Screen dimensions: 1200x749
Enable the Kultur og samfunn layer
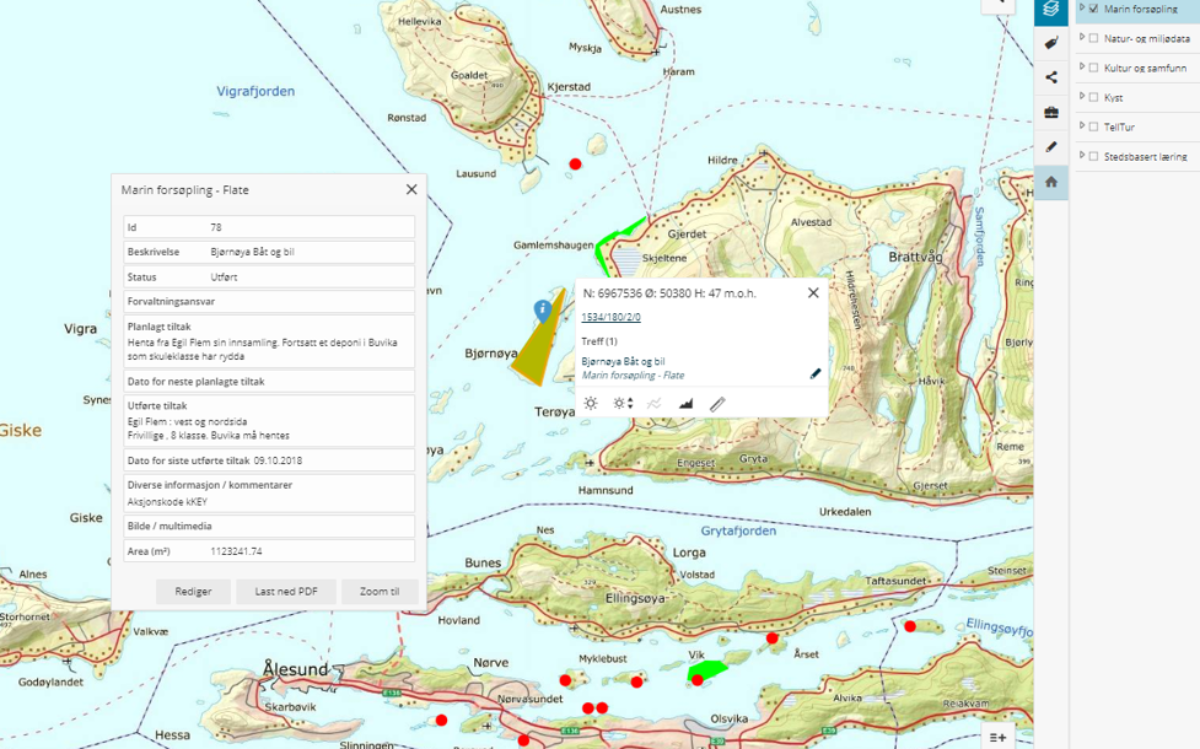1094,68
